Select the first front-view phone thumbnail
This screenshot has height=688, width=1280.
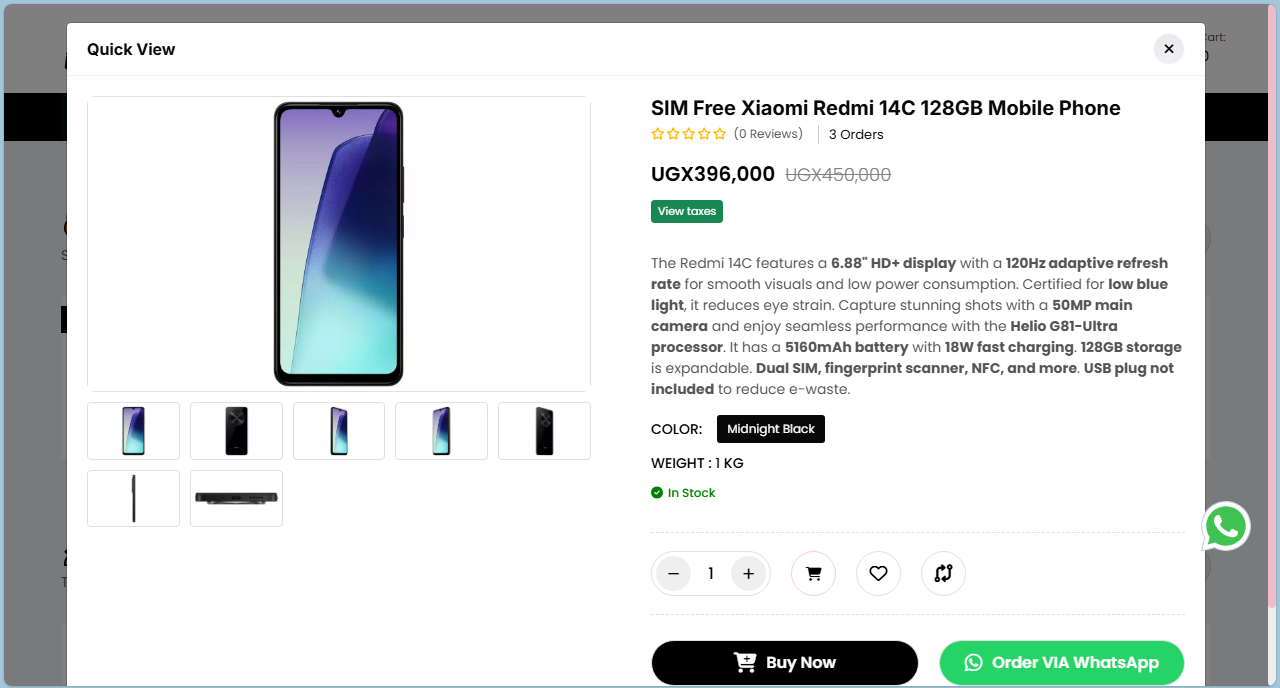point(133,431)
